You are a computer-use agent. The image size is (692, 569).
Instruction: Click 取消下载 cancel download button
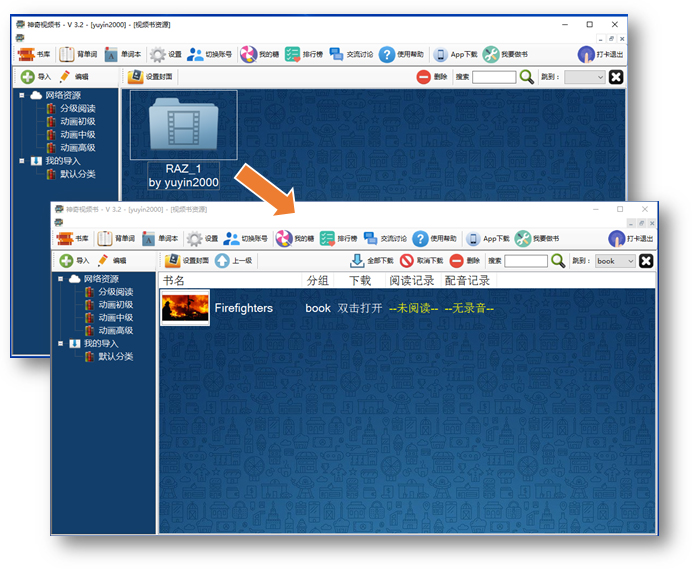(421, 260)
